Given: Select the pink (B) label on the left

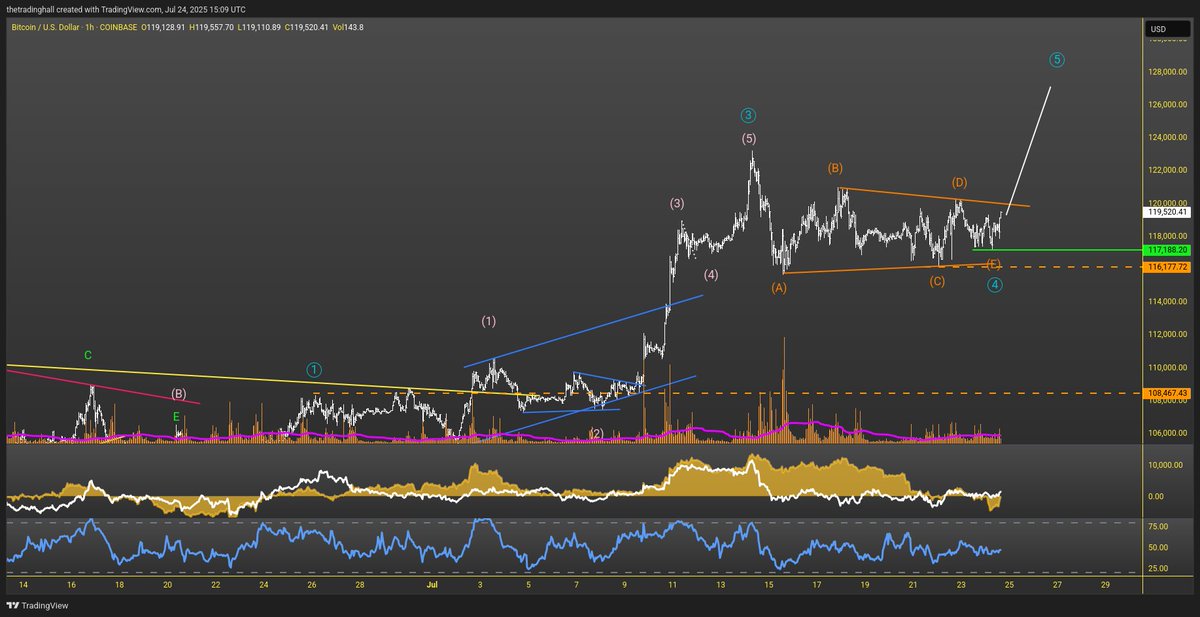Looking at the screenshot, I should click(x=178, y=394).
